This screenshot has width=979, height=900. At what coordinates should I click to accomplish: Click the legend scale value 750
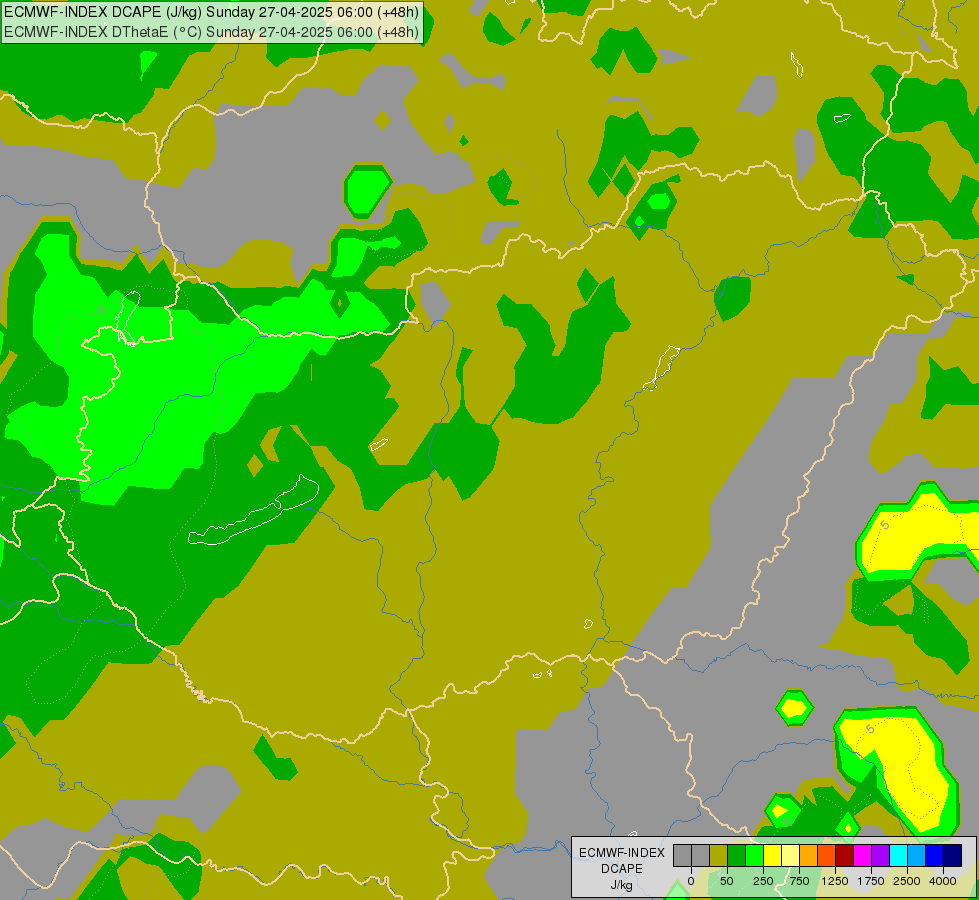tap(799, 881)
